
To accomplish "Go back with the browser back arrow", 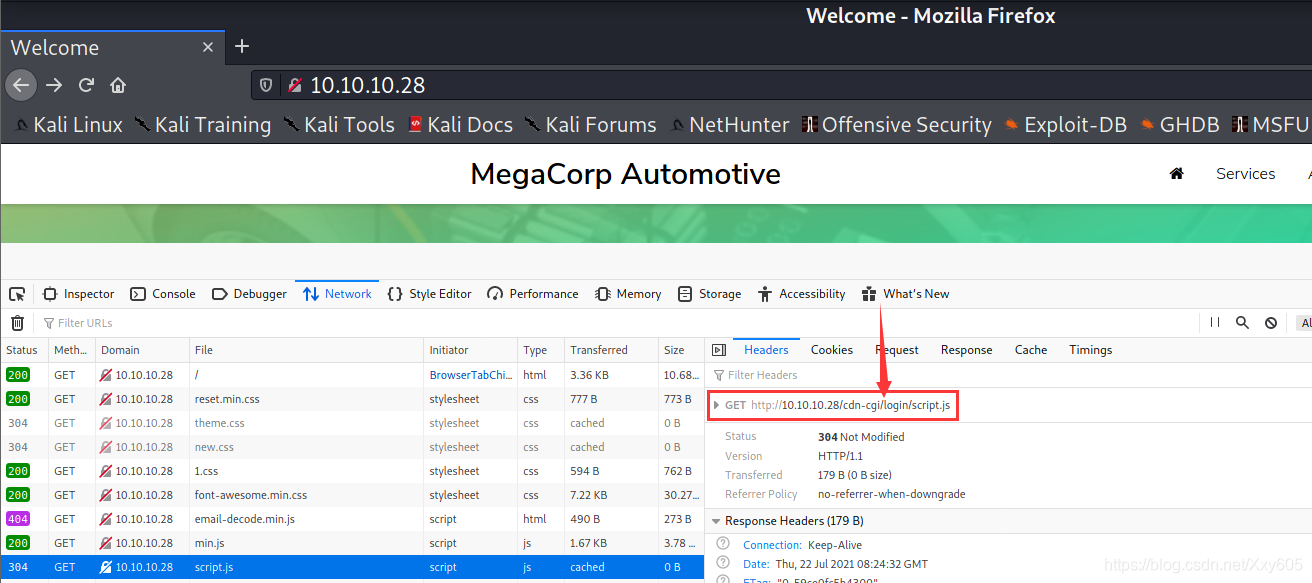I will 21,85.
